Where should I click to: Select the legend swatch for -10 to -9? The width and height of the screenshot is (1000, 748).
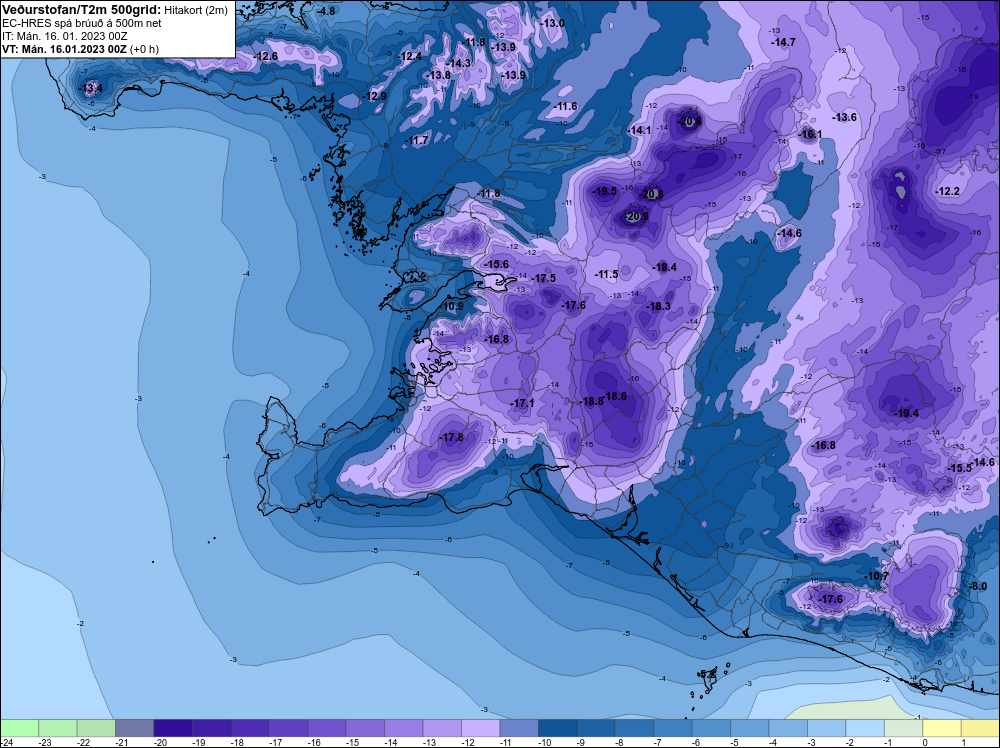pyautogui.click(x=557, y=728)
